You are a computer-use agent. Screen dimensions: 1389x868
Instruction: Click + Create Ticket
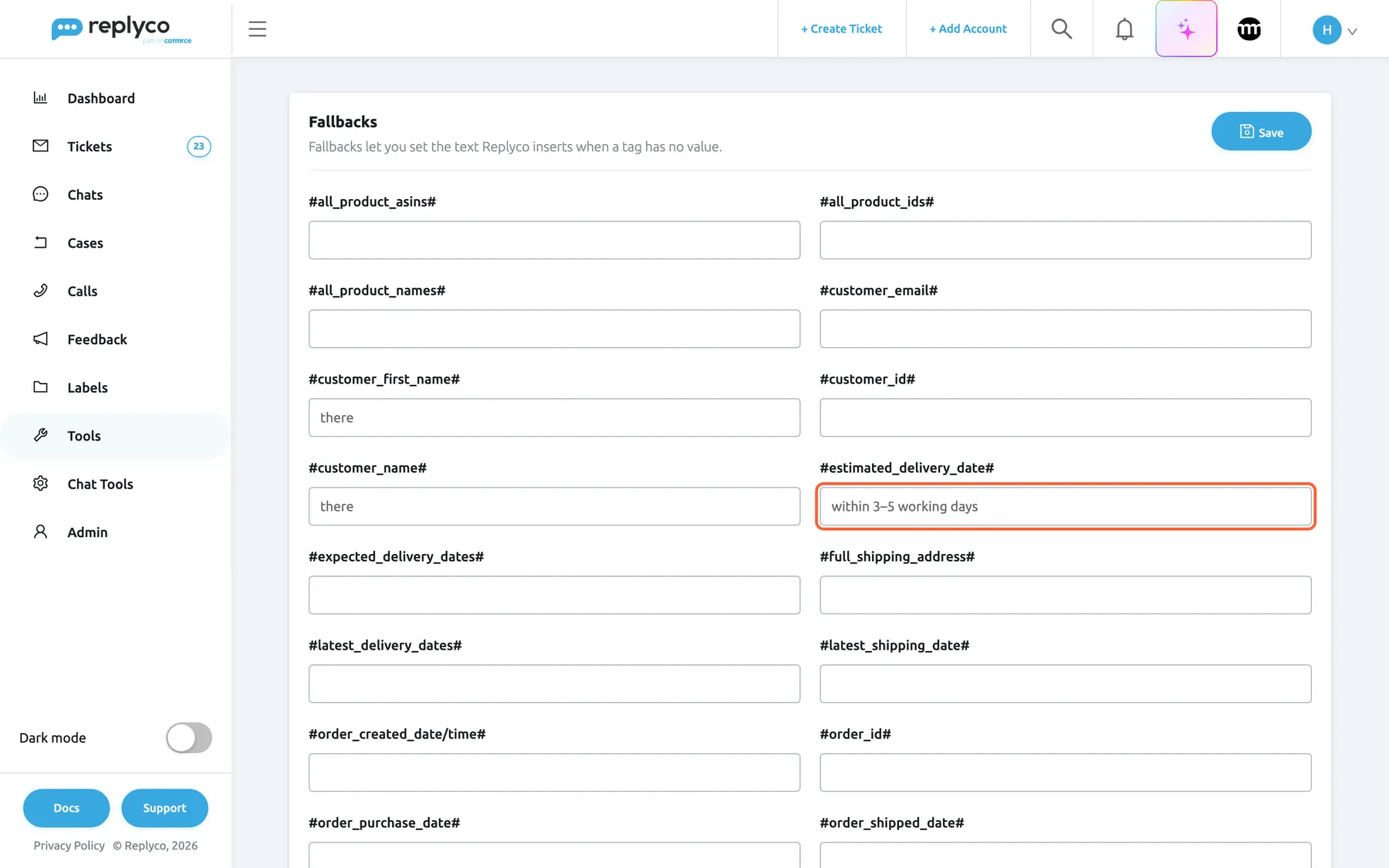[841, 29]
